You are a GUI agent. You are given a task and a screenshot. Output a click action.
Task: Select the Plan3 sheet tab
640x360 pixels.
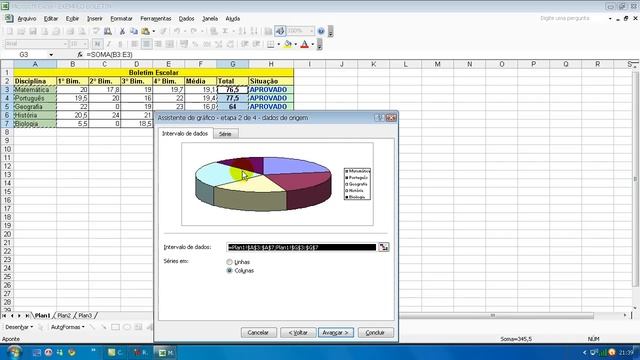85,316
